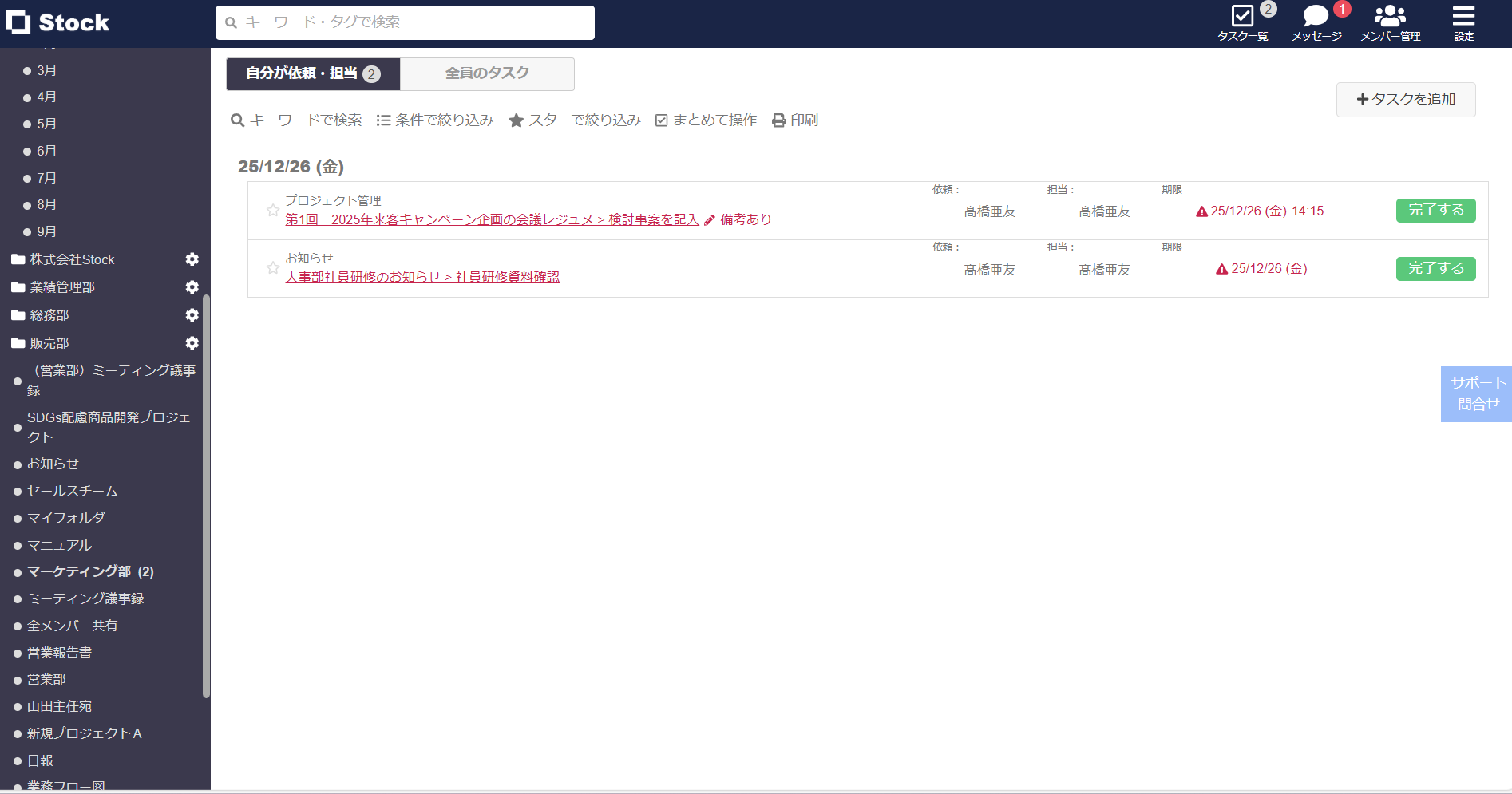
Task: Click the top search input field
Action: tap(404, 22)
